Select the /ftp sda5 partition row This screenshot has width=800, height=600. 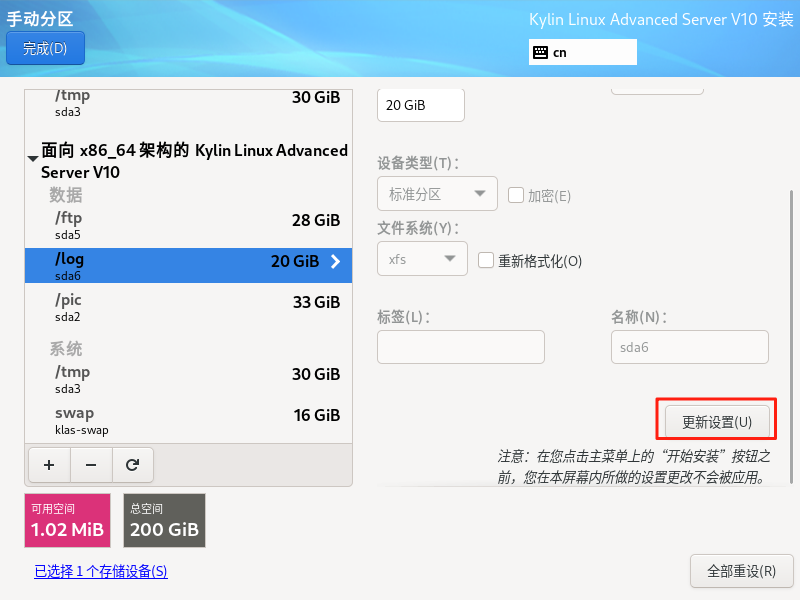pyautogui.click(x=188, y=224)
